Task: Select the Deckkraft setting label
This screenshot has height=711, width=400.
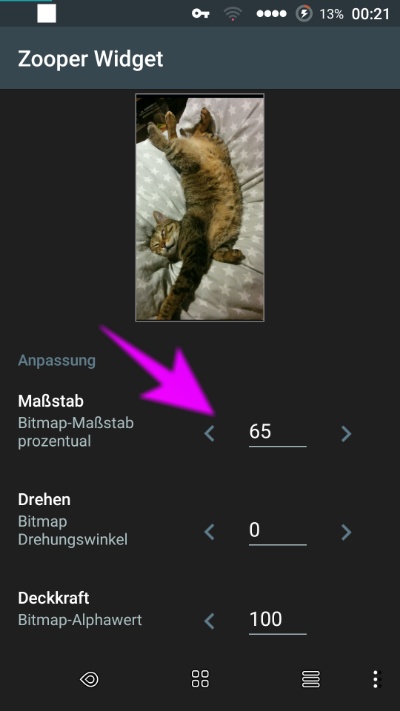Action: (x=54, y=598)
